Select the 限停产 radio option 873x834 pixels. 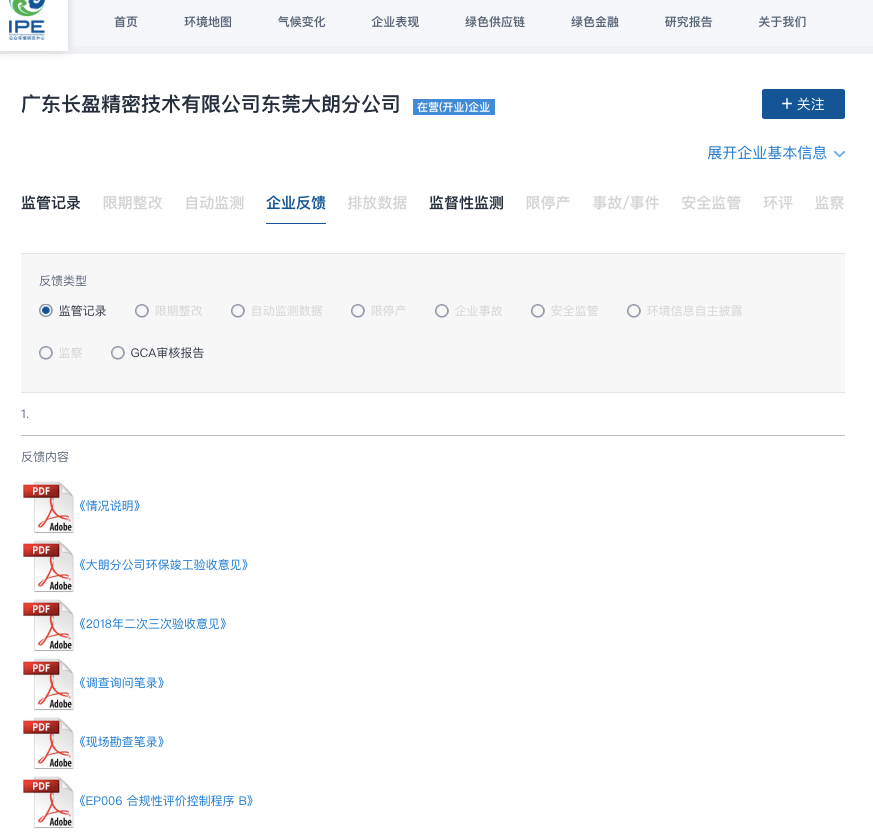click(x=357, y=311)
